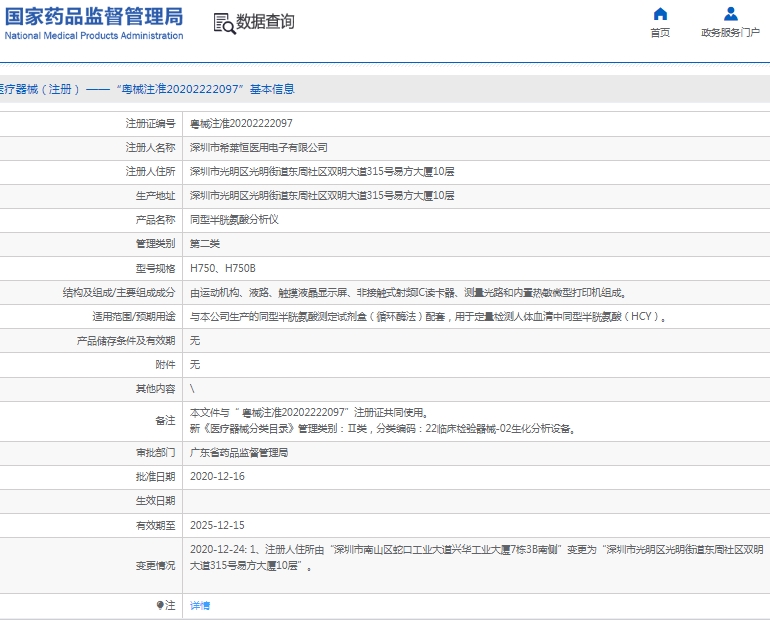Open the 详情 link in the bottom row
Viewport: 770px width, 623px height.
[200, 605]
